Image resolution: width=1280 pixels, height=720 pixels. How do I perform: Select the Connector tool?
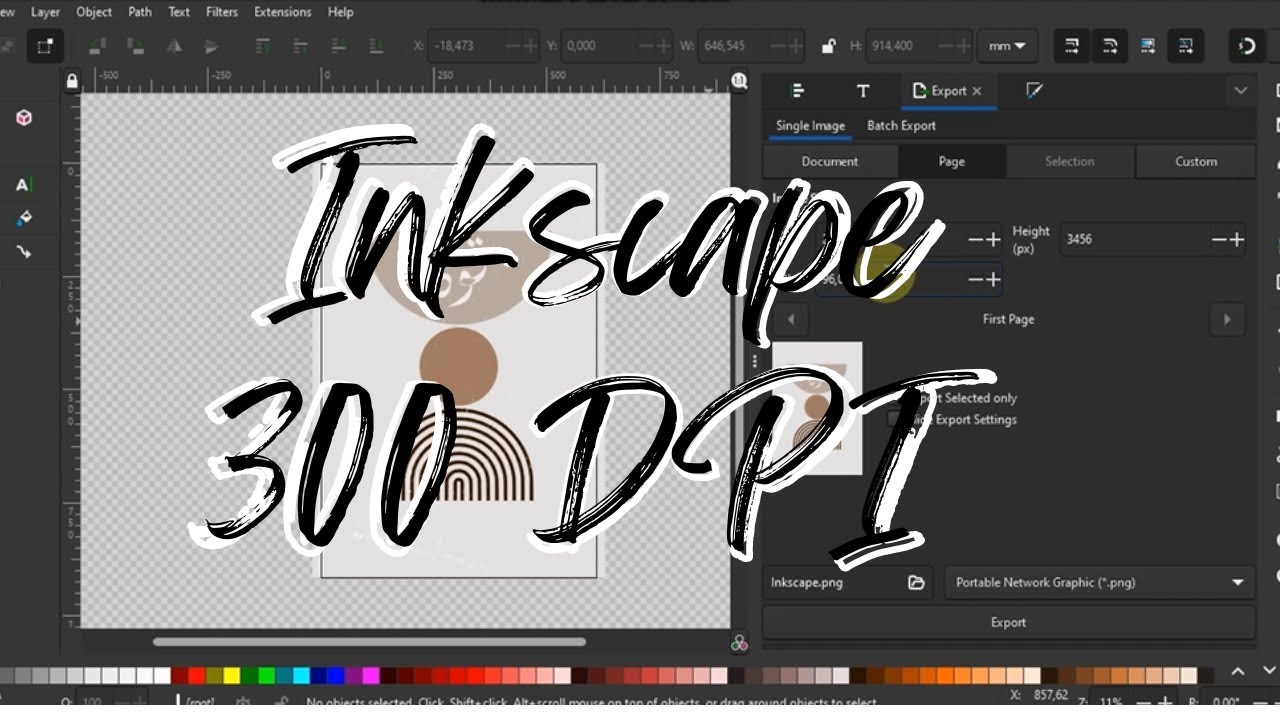point(24,252)
